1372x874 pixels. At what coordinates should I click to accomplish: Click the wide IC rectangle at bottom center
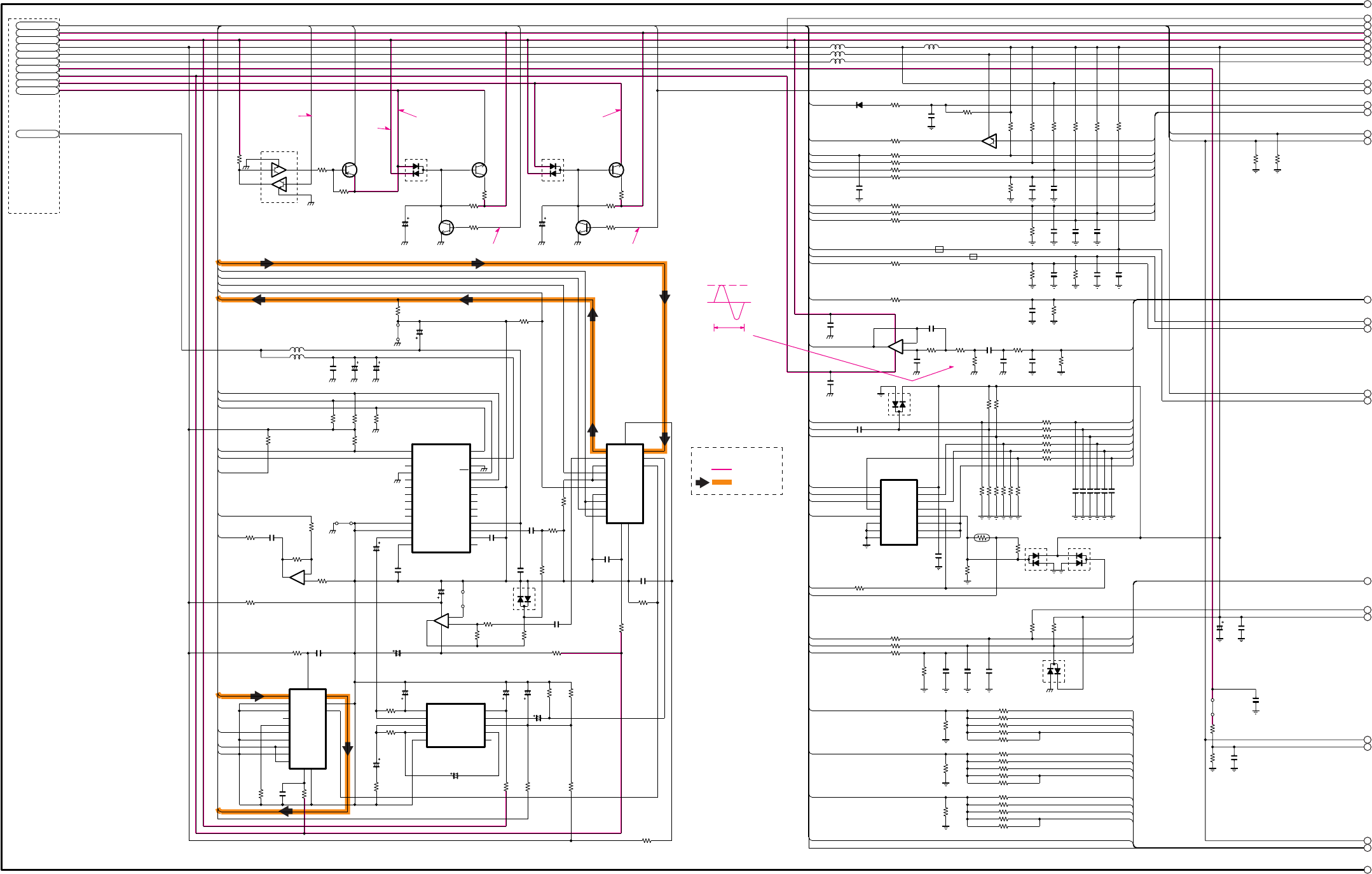[456, 725]
